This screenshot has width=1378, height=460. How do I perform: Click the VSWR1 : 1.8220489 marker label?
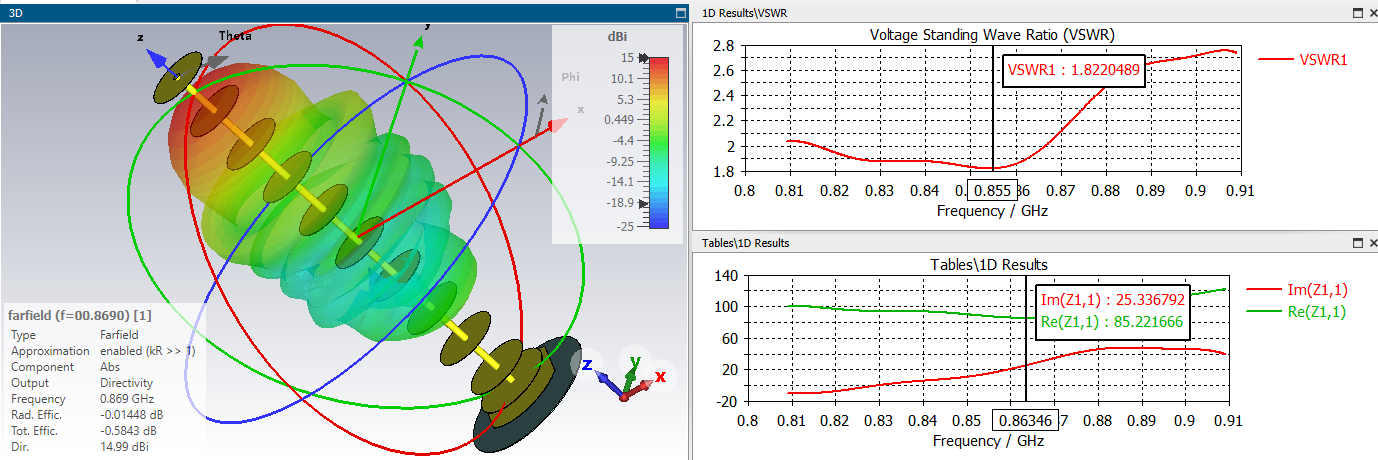[x=1073, y=70]
